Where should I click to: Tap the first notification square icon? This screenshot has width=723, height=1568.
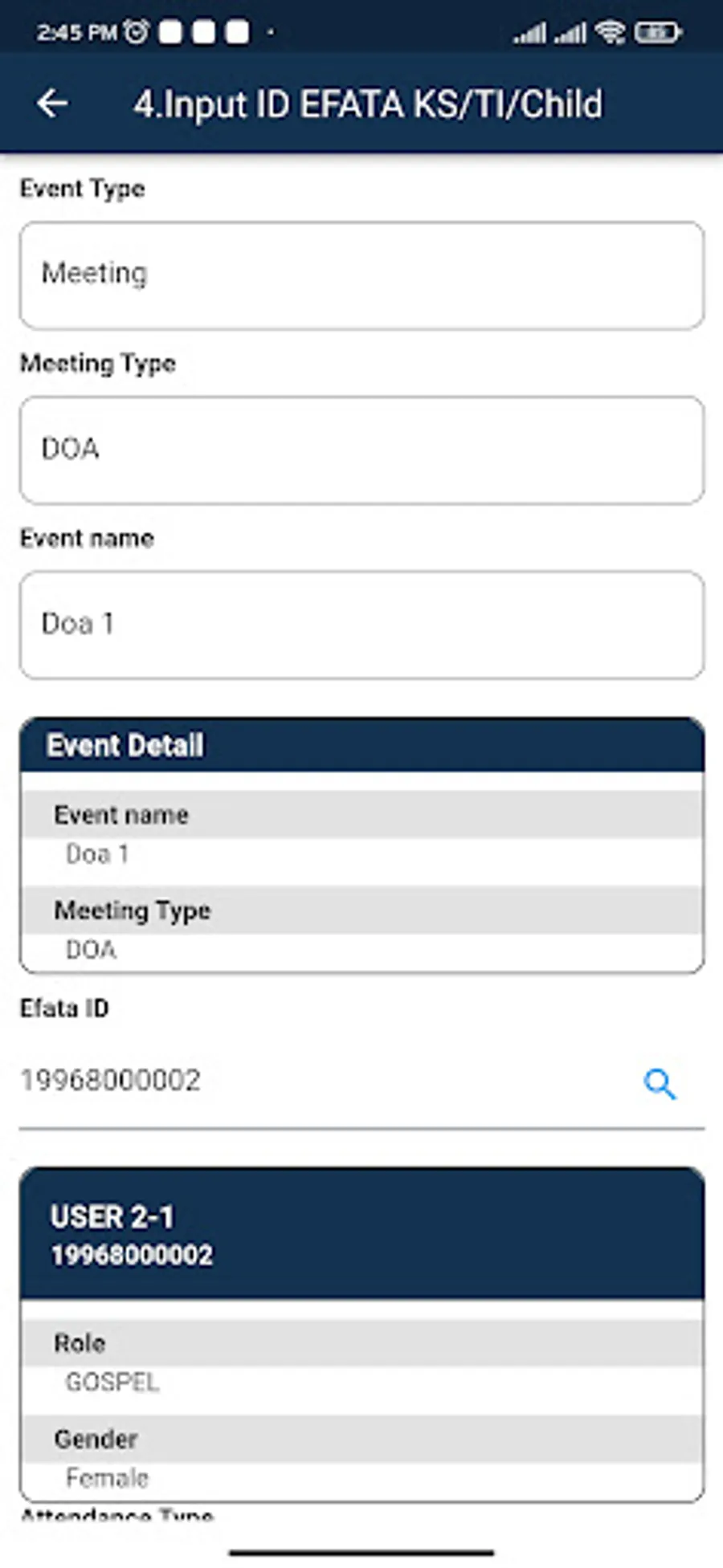click(170, 32)
